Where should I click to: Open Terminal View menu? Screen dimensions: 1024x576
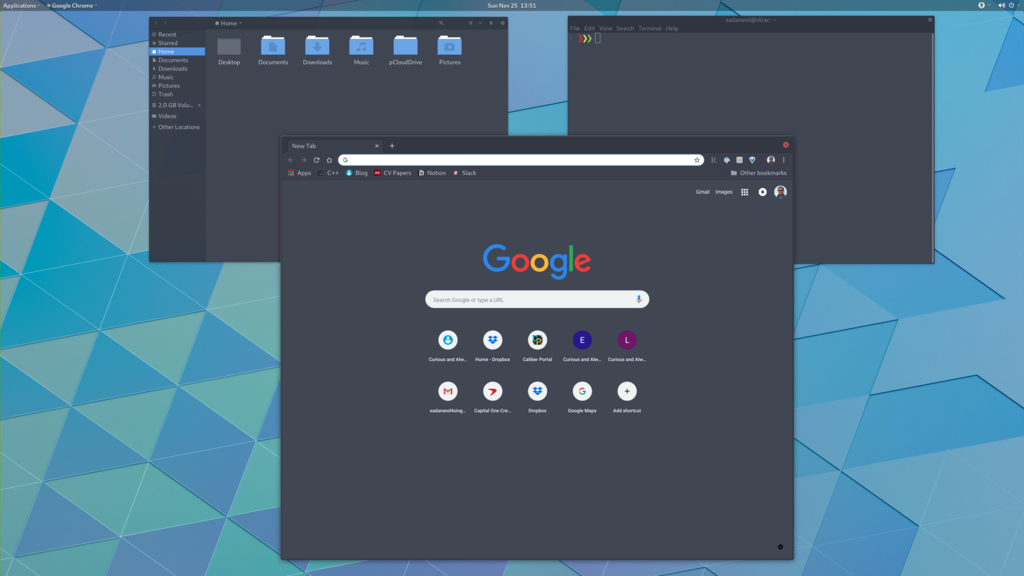(x=606, y=29)
